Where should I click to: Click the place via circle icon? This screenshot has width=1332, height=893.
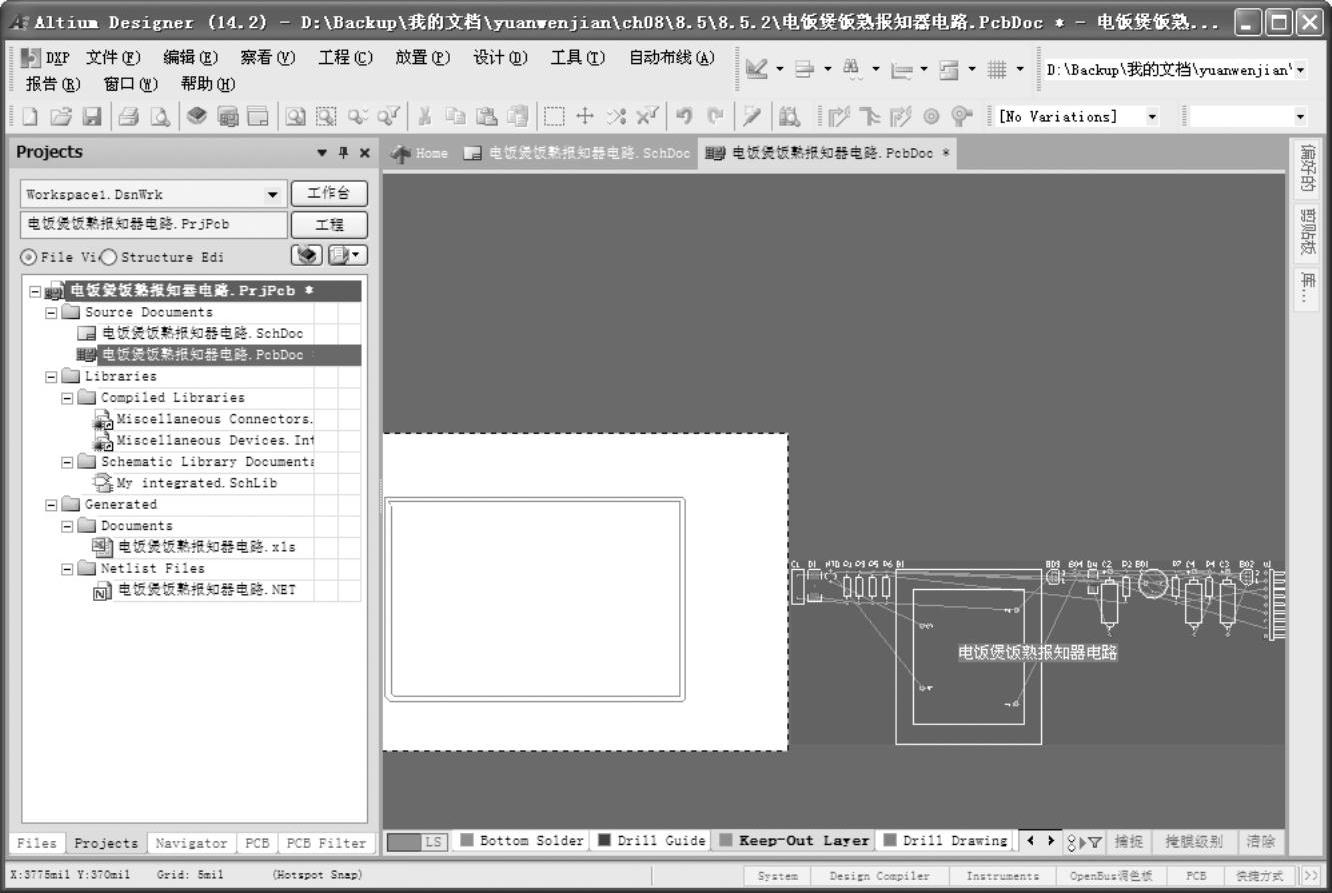pyautogui.click(x=931, y=117)
